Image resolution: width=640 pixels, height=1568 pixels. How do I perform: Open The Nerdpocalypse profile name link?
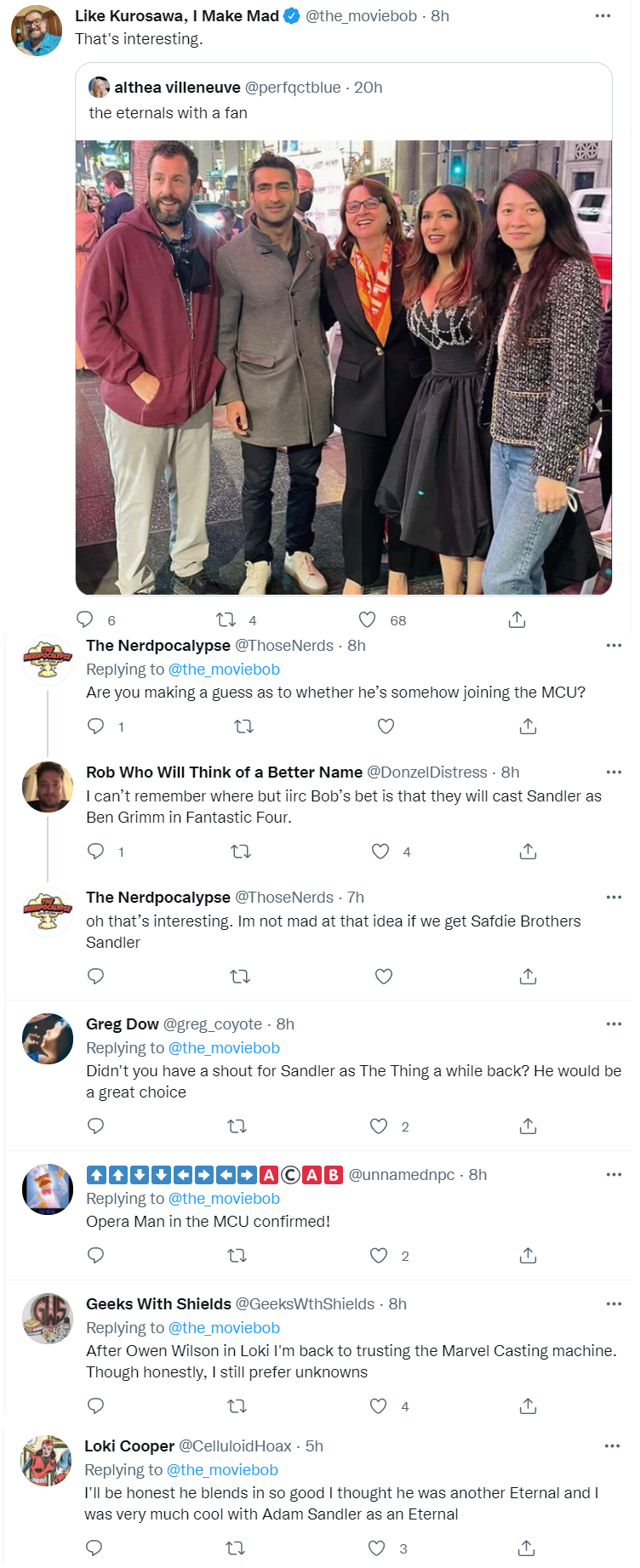coord(158,646)
